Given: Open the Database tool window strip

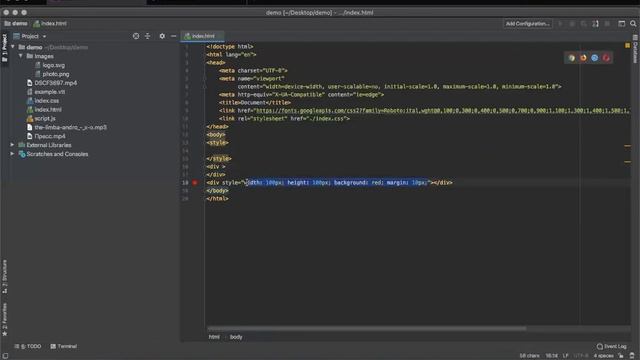Looking at the screenshot, I should [x=635, y=49].
